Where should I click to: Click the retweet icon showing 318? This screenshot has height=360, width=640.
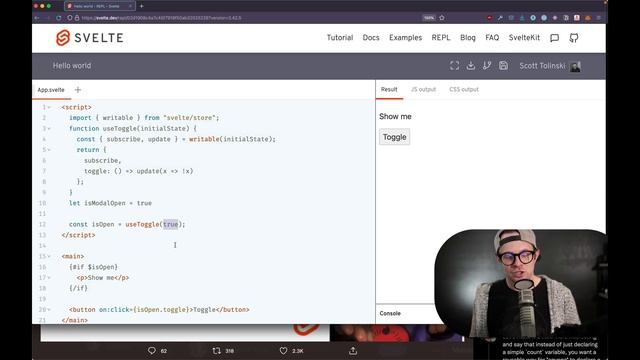(216, 351)
